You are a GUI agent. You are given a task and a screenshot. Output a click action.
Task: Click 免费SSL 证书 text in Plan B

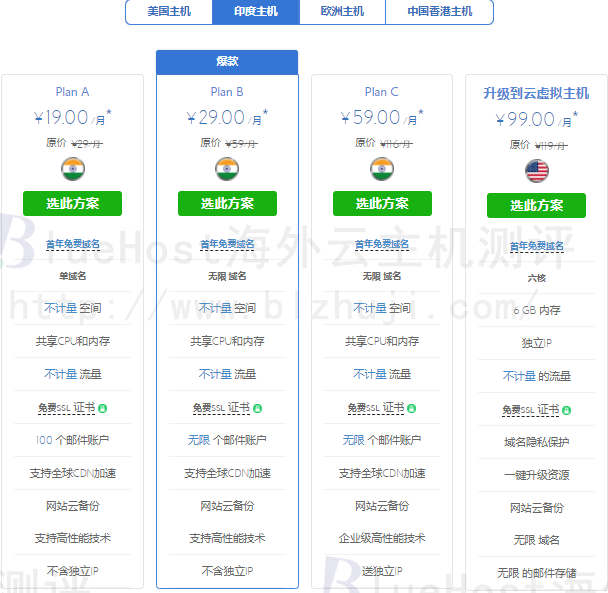[221, 408]
